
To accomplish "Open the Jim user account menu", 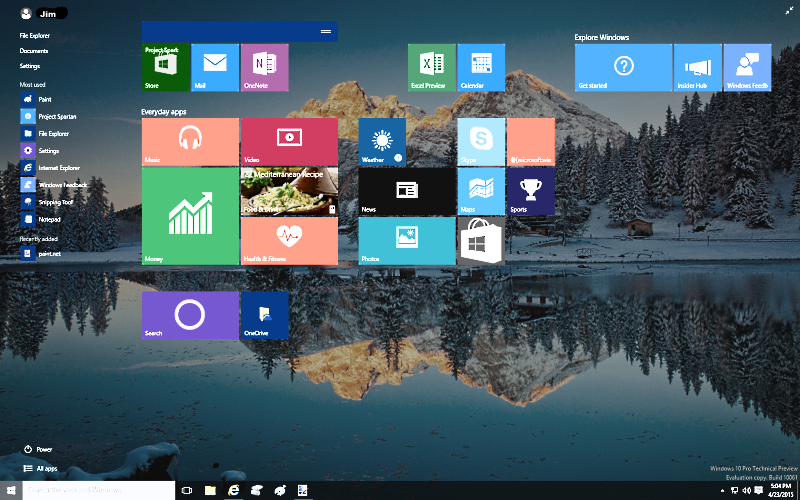I will (x=44, y=14).
